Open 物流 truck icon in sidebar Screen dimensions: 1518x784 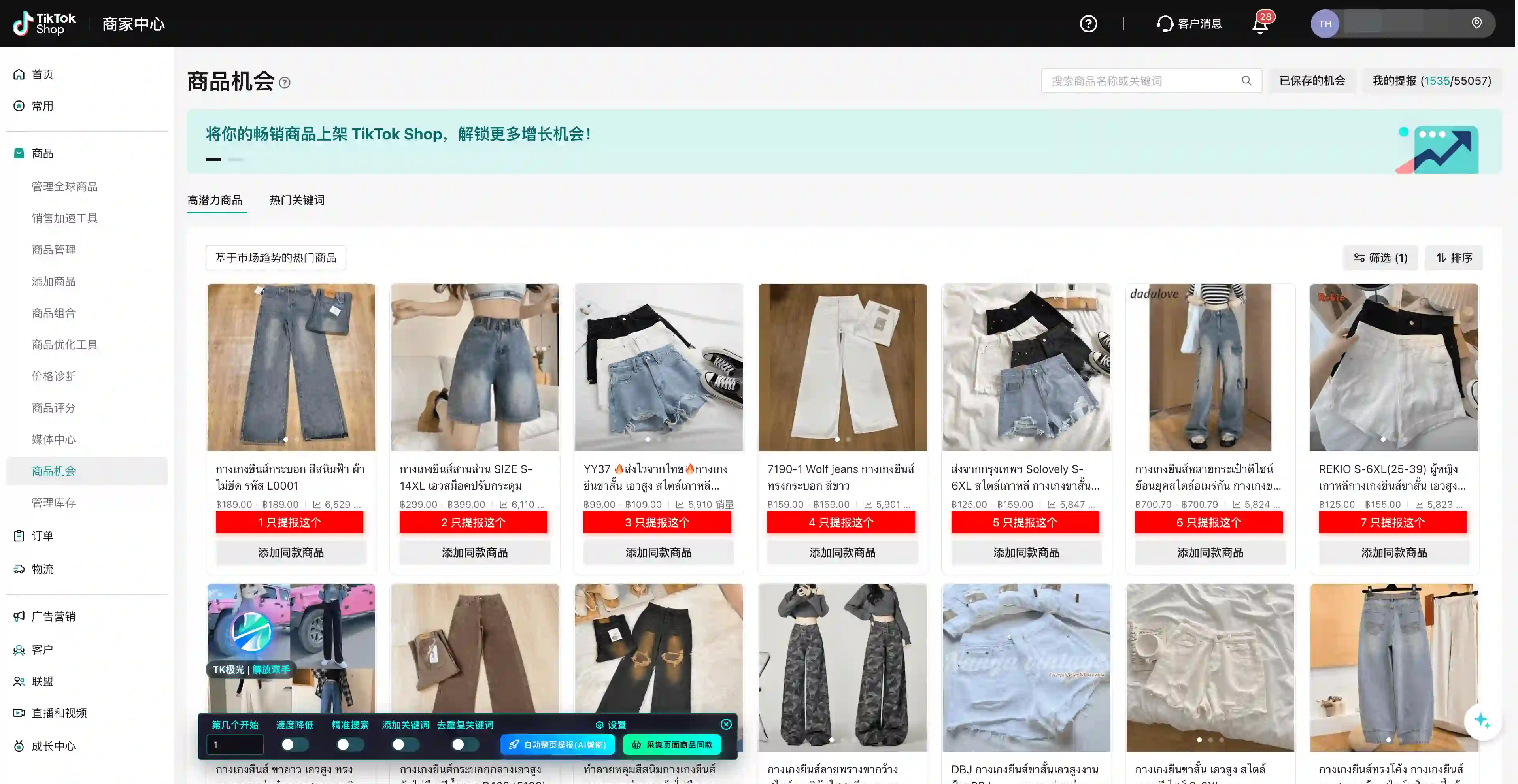pos(19,569)
